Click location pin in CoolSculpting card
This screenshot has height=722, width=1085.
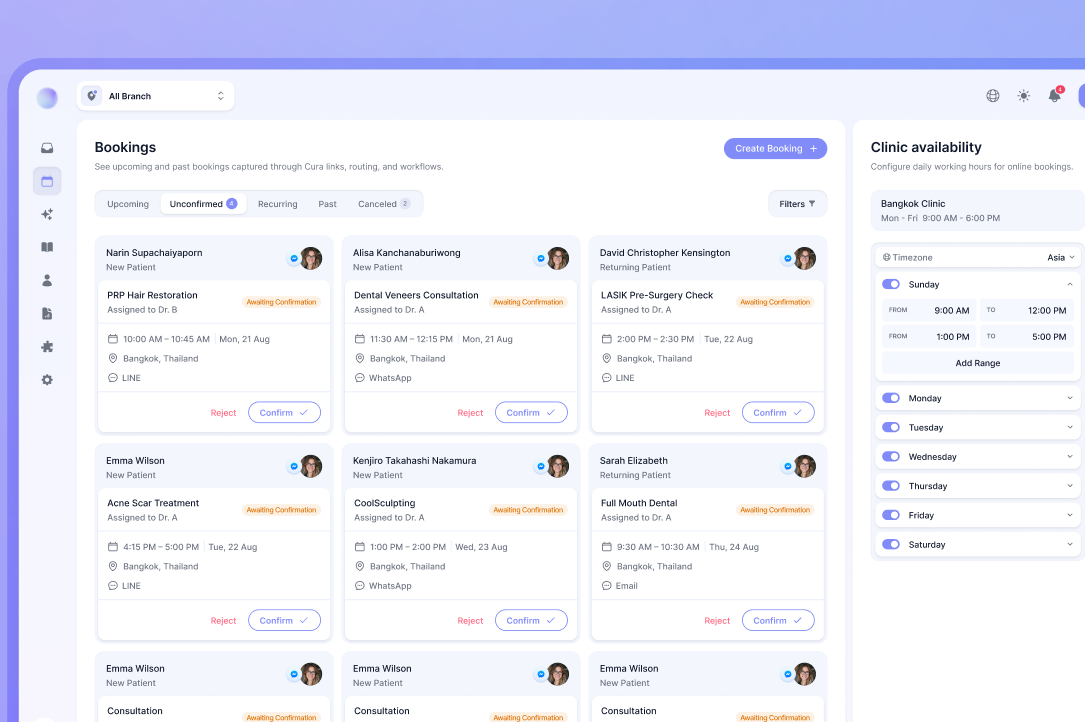[360, 566]
